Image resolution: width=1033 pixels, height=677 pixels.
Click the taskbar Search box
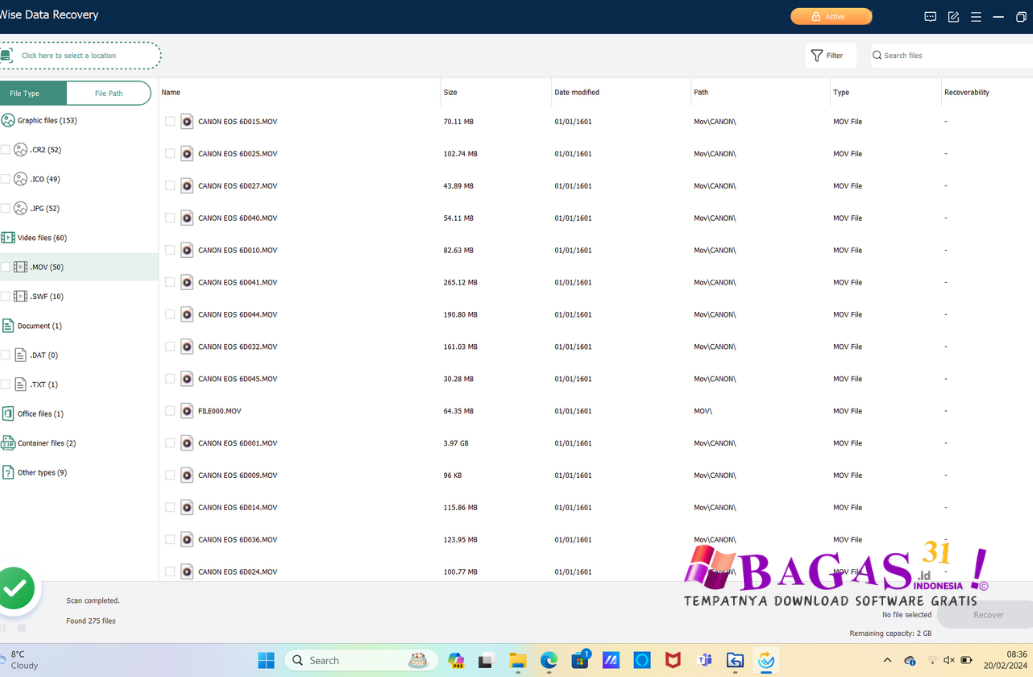click(361, 661)
